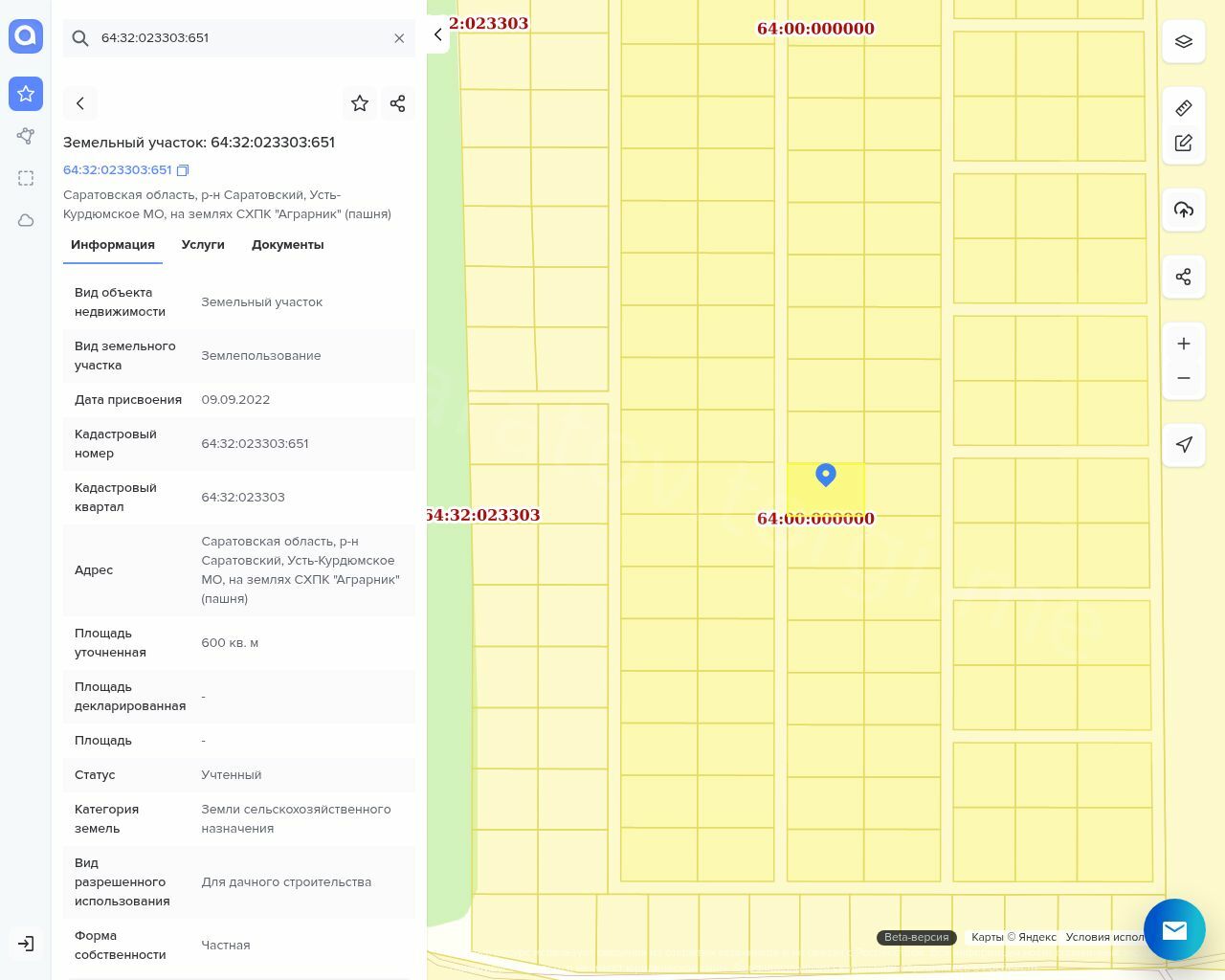Clear the search field text
Viewport: 1225px width, 980px height.
[x=399, y=38]
